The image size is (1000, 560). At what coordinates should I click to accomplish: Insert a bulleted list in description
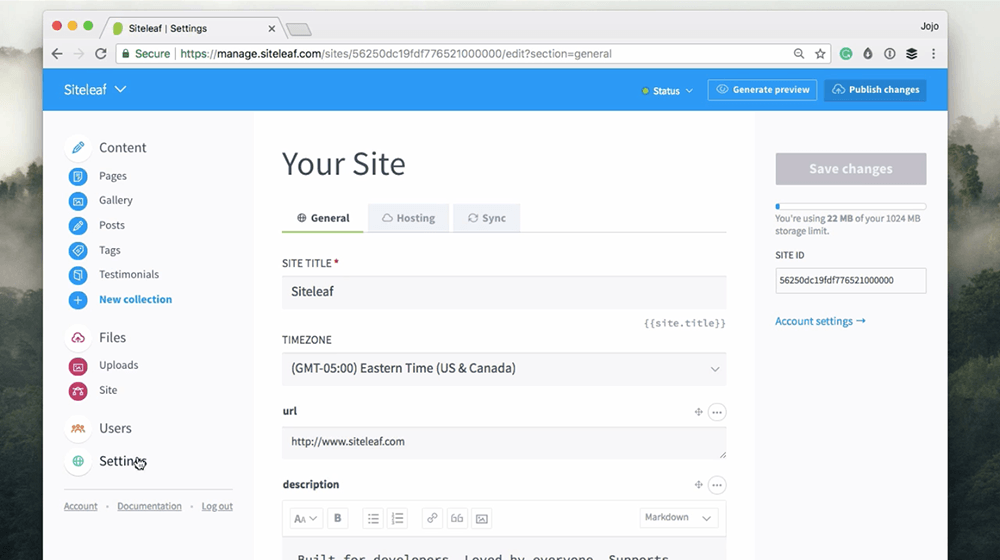point(373,518)
